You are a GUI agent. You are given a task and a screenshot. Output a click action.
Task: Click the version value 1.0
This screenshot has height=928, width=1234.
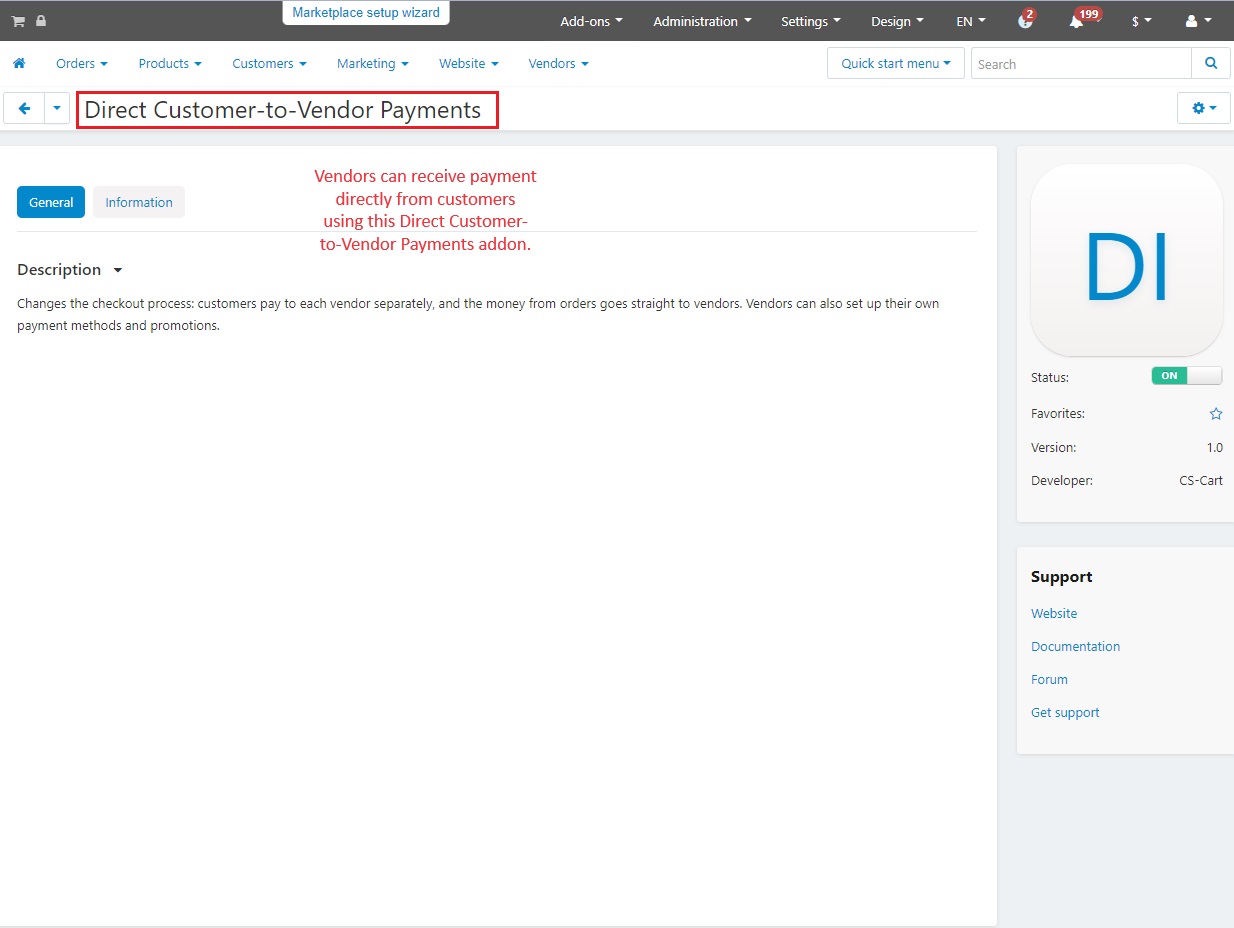(1215, 447)
